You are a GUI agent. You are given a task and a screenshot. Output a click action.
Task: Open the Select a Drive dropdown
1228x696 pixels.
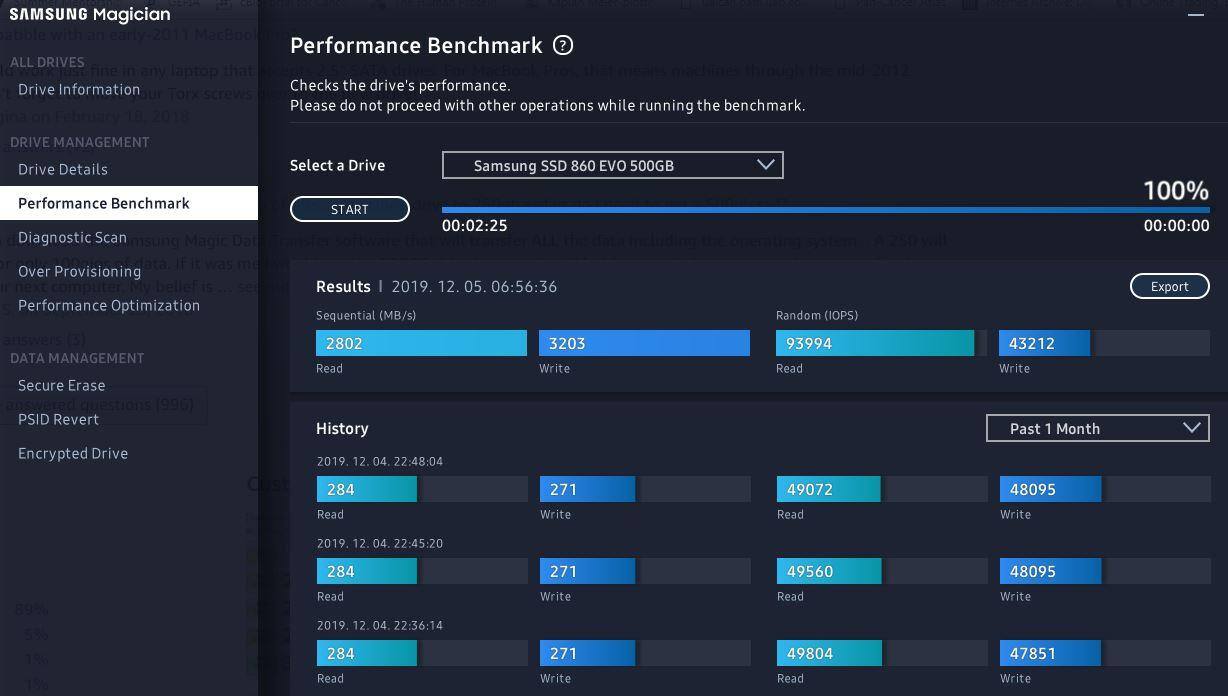tap(611, 165)
